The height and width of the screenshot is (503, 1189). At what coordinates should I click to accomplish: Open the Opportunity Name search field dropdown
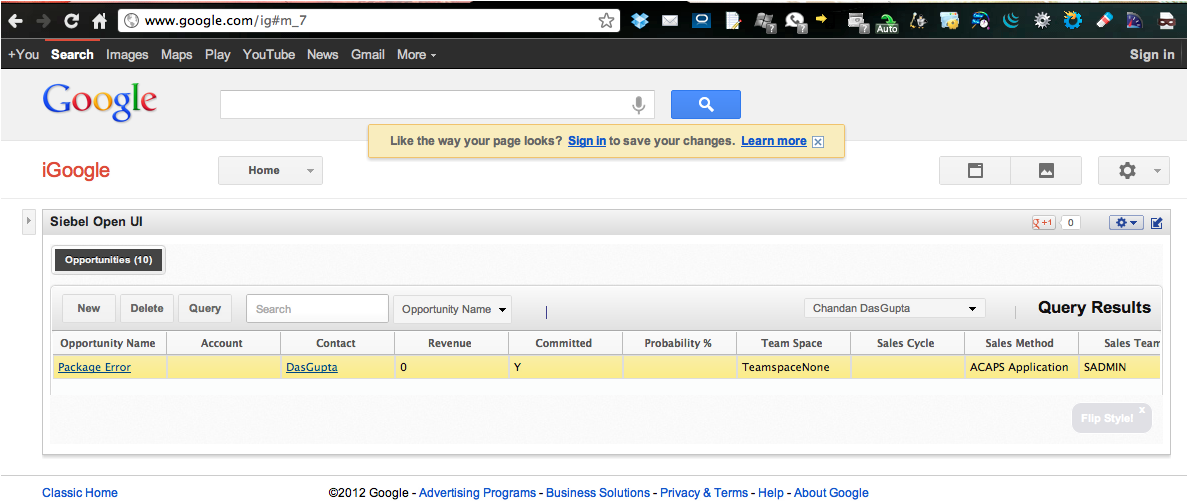[x=453, y=310]
